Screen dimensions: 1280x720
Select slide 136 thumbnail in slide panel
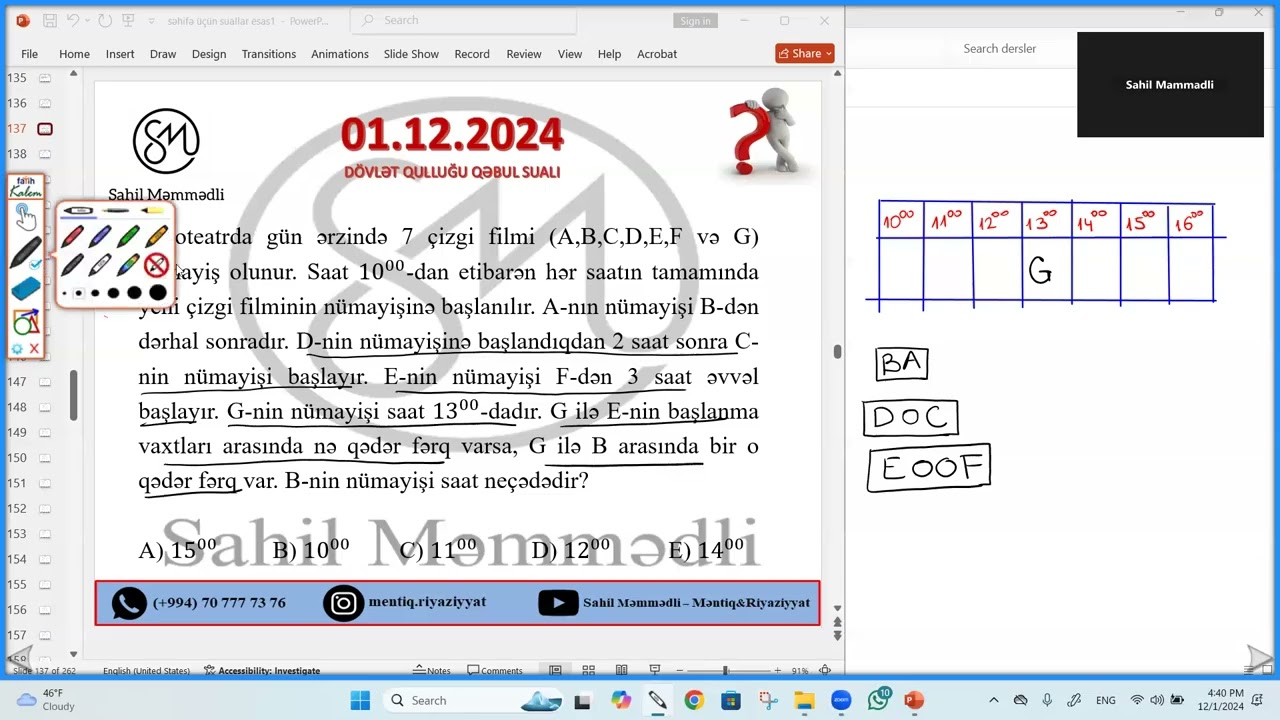(x=44, y=103)
